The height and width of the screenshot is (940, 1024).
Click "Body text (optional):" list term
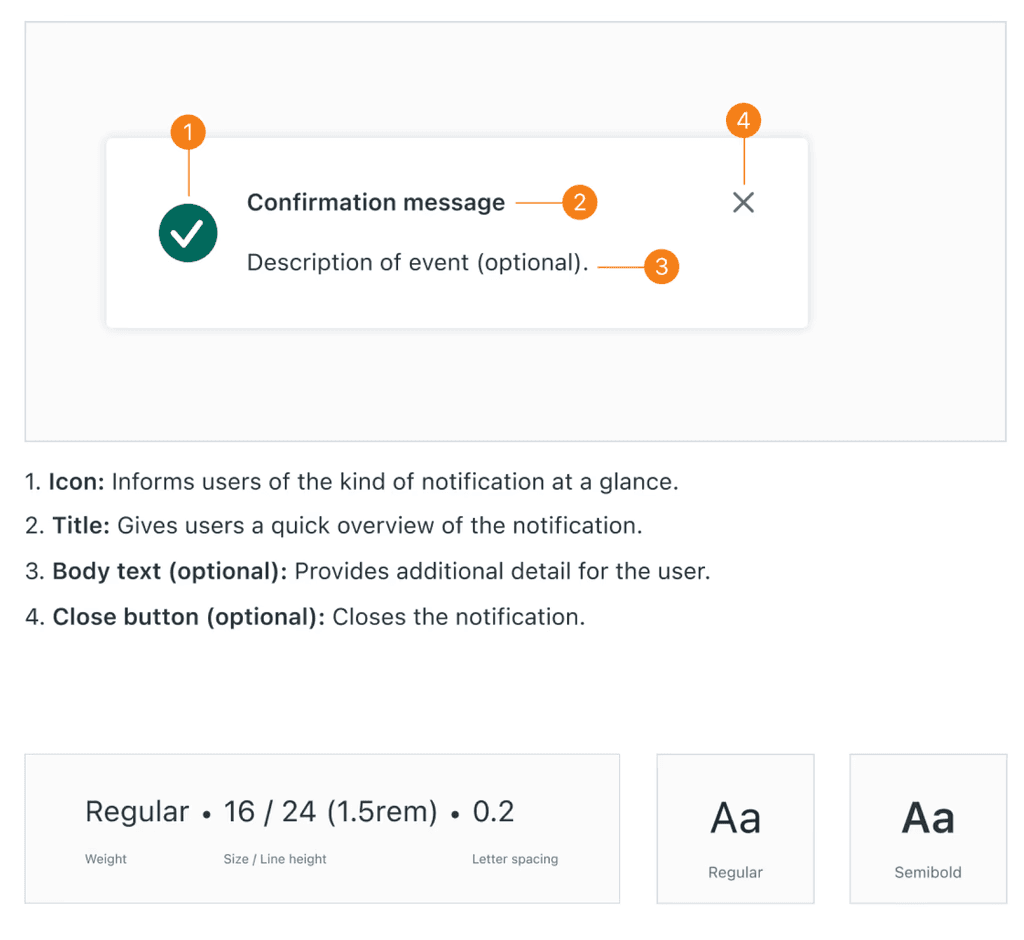tap(170, 571)
